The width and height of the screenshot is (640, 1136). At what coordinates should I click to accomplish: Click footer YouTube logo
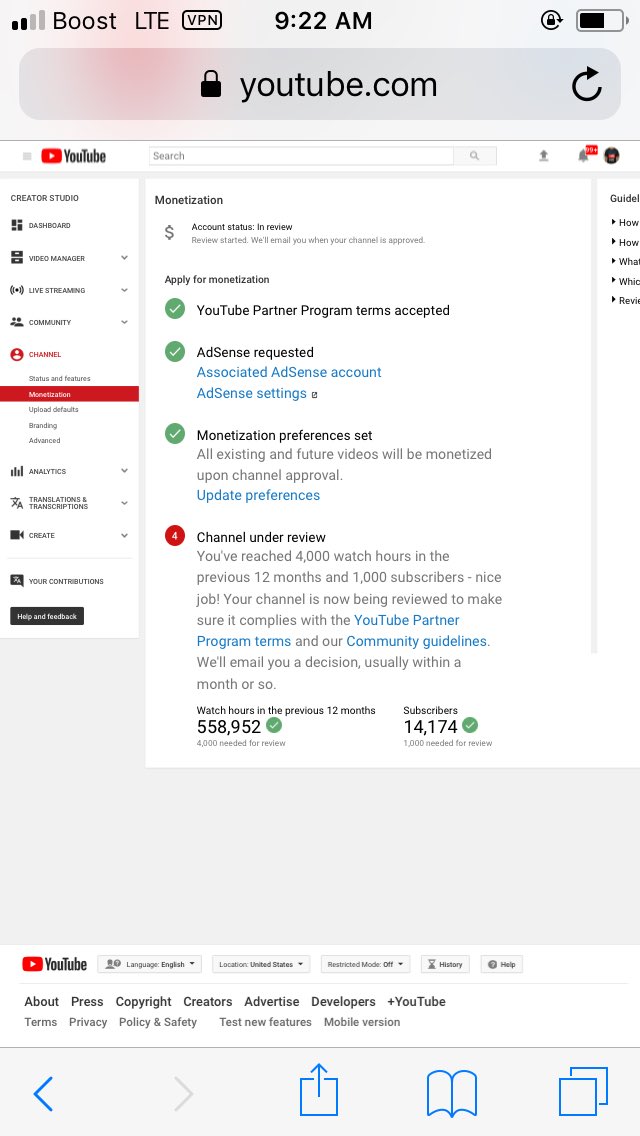[54, 964]
